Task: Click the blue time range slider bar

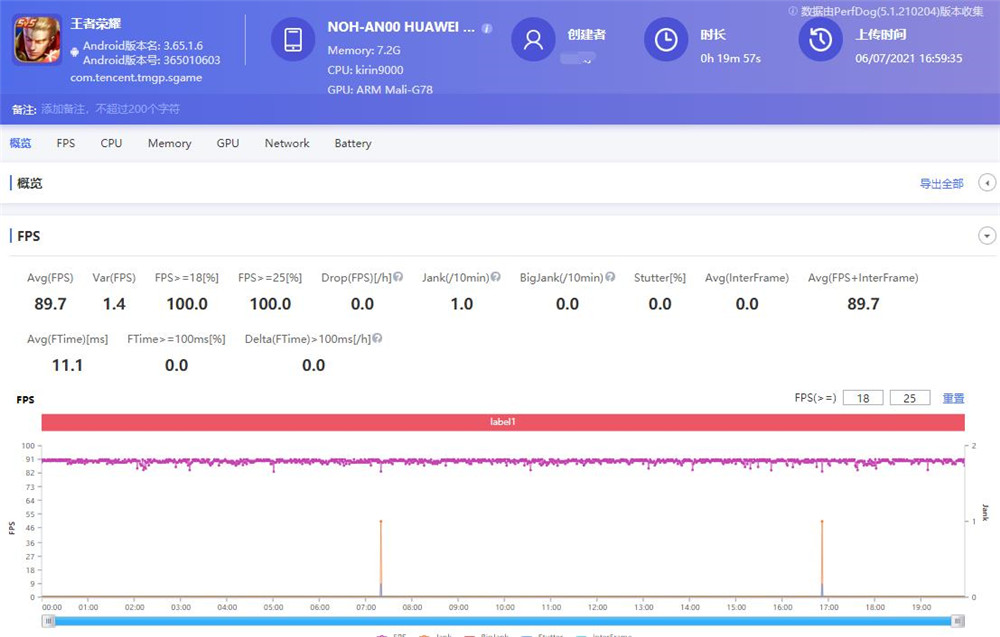Action: coord(503,620)
